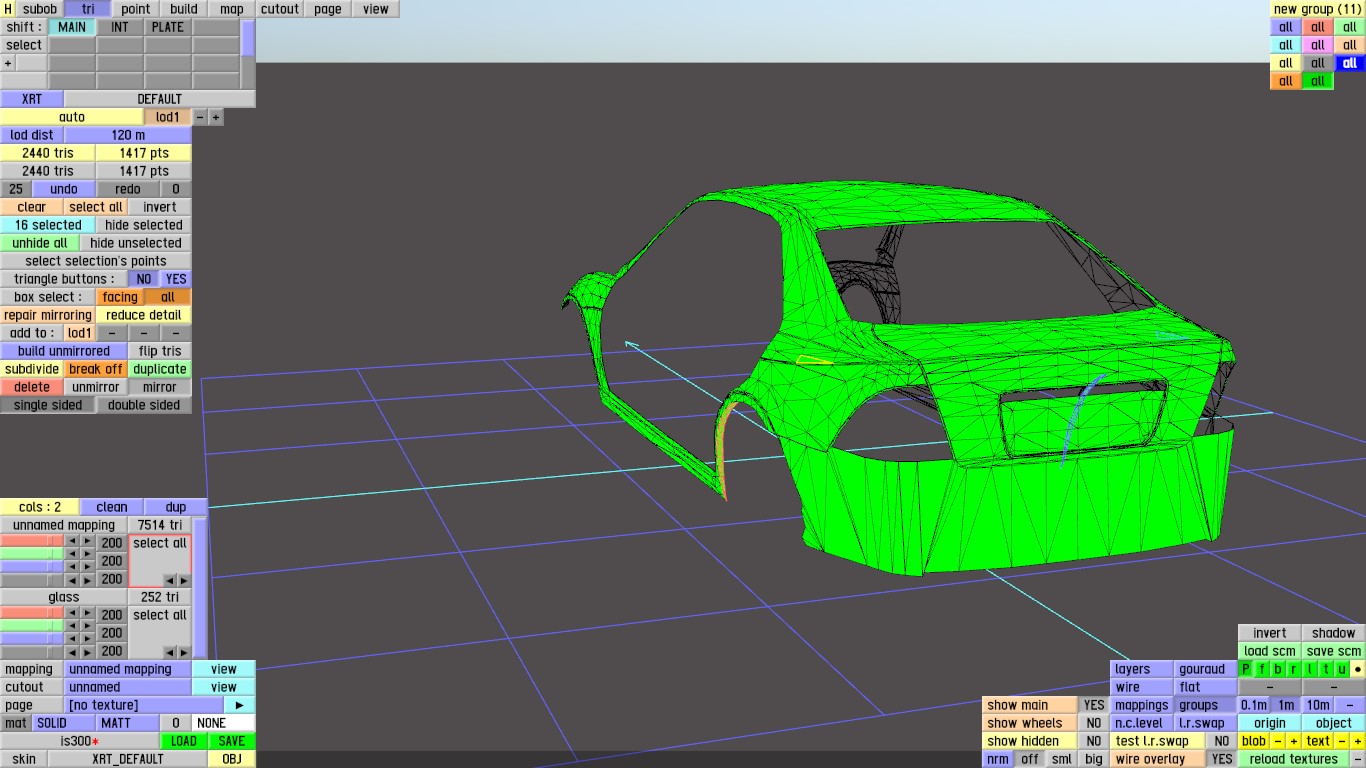The width and height of the screenshot is (1366, 768).
Task: Click minus button next to lod1 selector
Action: tap(200, 117)
